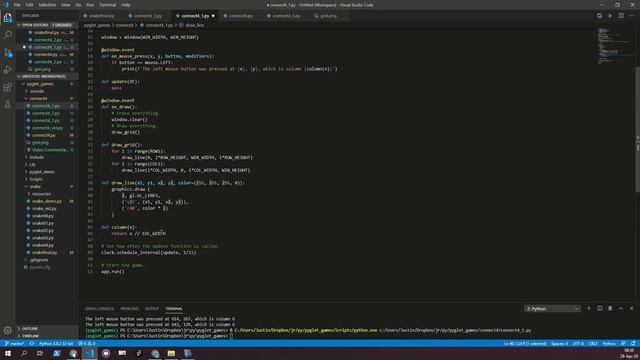The image size is (640, 360).
Task: Open the editor More Actions menu
Action: [632, 16]
